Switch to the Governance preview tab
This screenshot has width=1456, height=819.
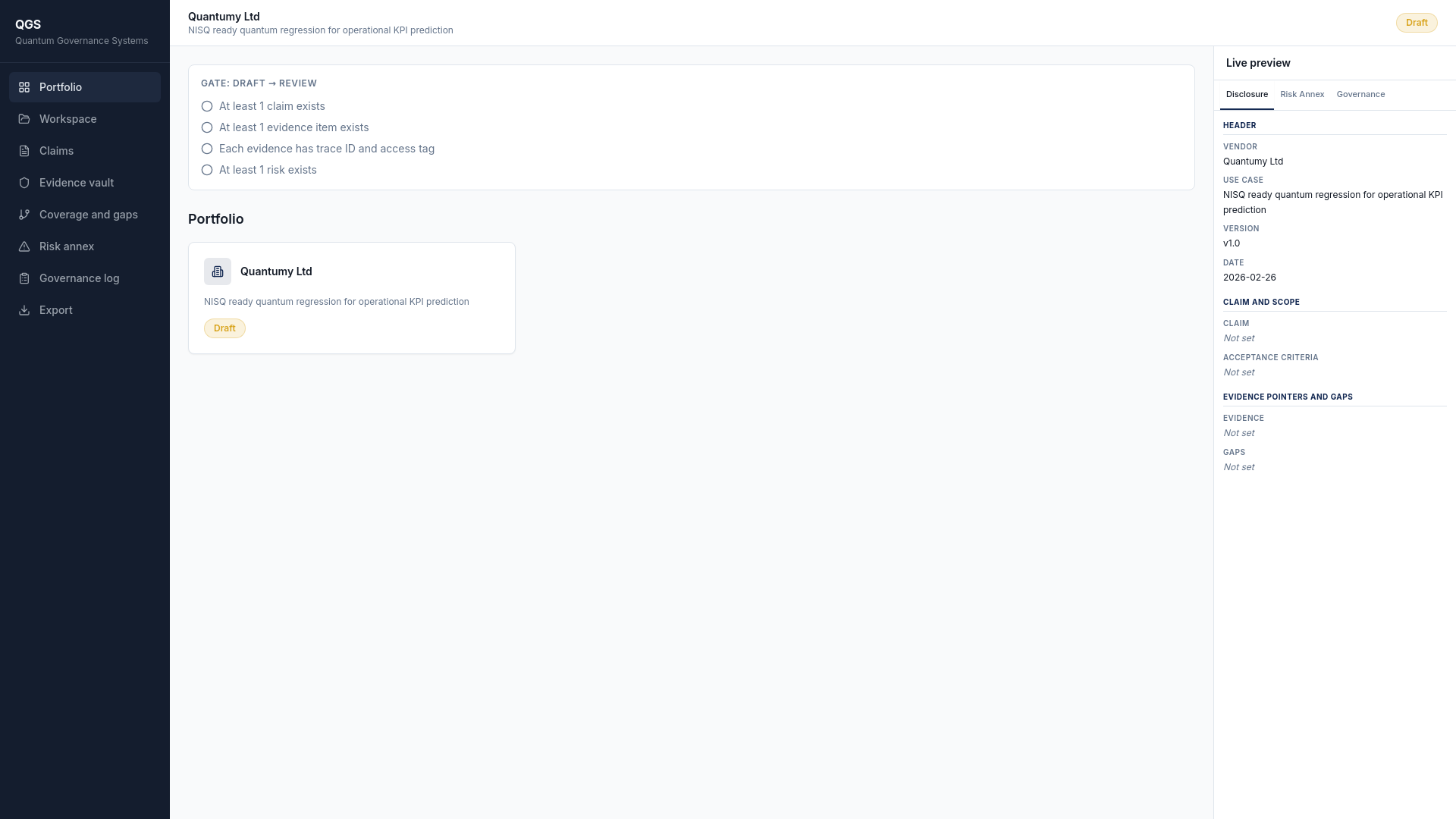(1360, 94)
